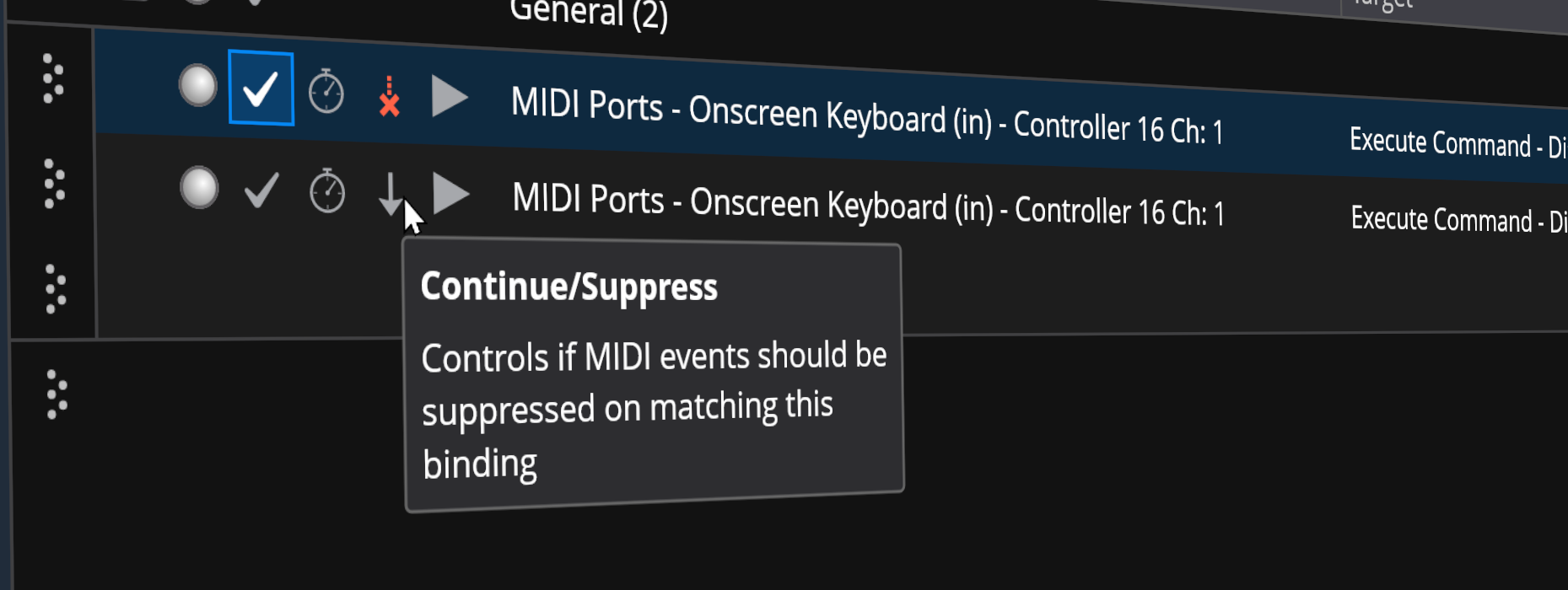Click the dotted drag handle beside the empty third row
The image size is (1568, 590).
(56, 289)
